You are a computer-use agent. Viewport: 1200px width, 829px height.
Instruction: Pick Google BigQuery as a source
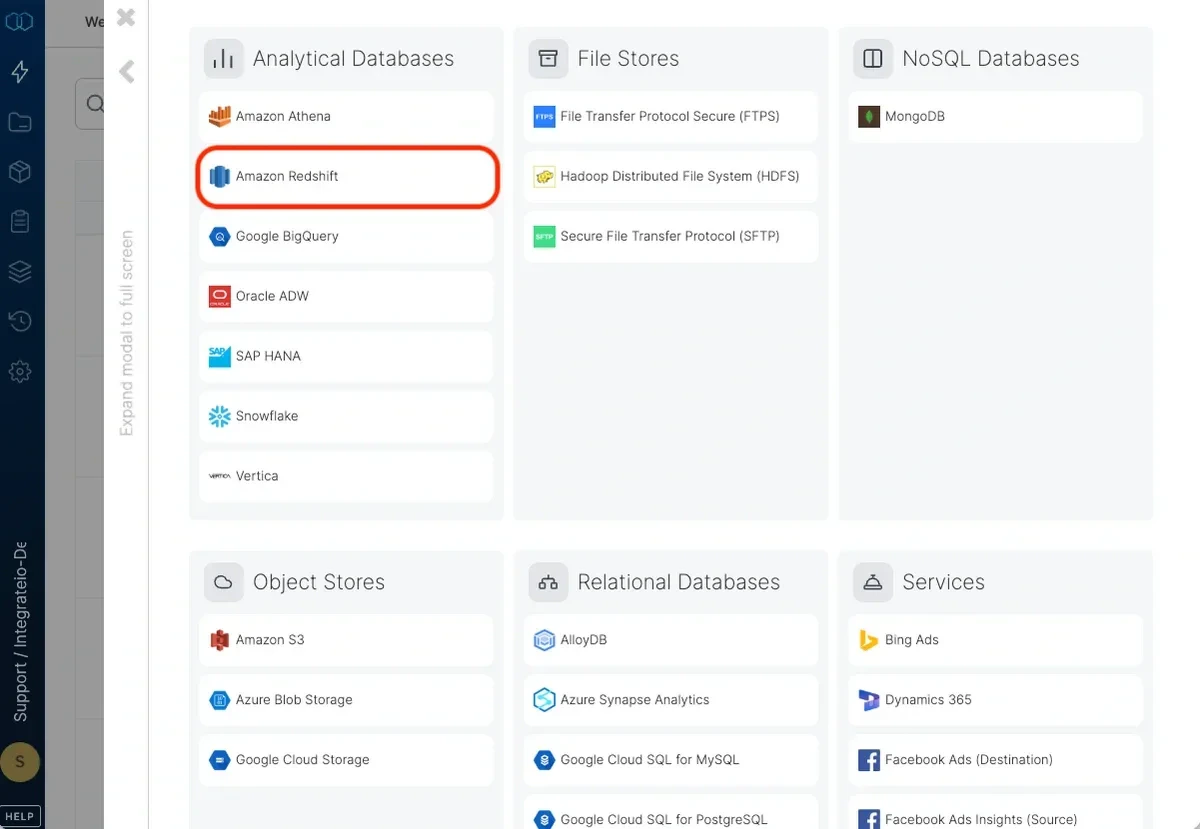346,236
